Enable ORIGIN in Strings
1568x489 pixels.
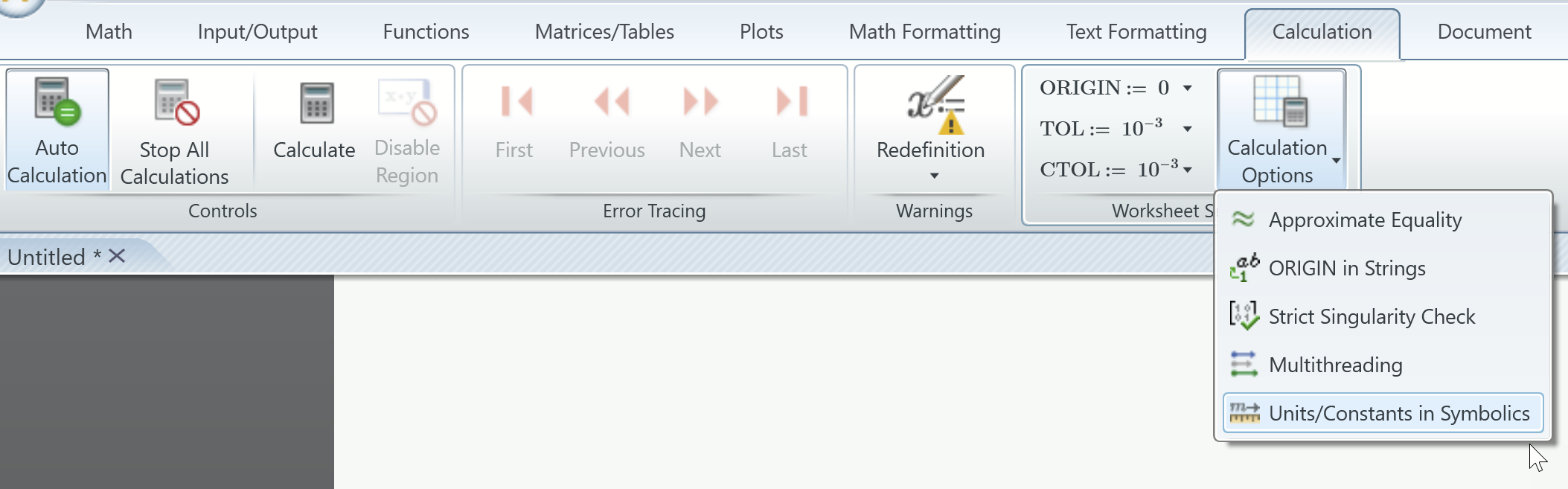[x=1347, y=268]
